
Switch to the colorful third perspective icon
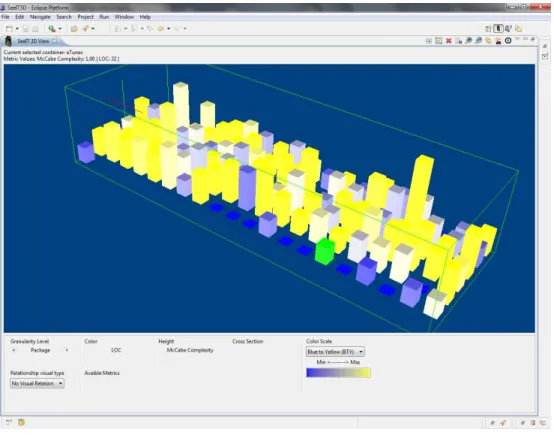pyautogui.click(x=508, y=29)
